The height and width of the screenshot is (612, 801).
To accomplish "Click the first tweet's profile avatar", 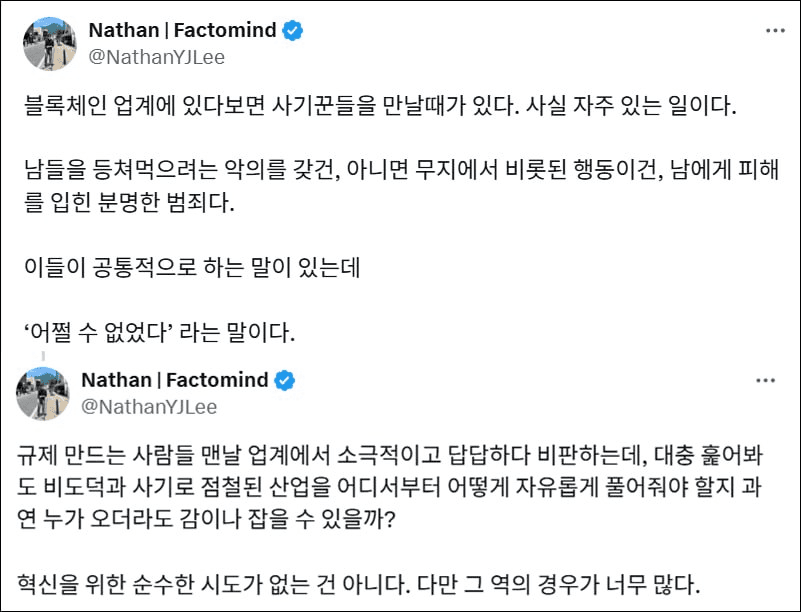I will tap(50, 43).
